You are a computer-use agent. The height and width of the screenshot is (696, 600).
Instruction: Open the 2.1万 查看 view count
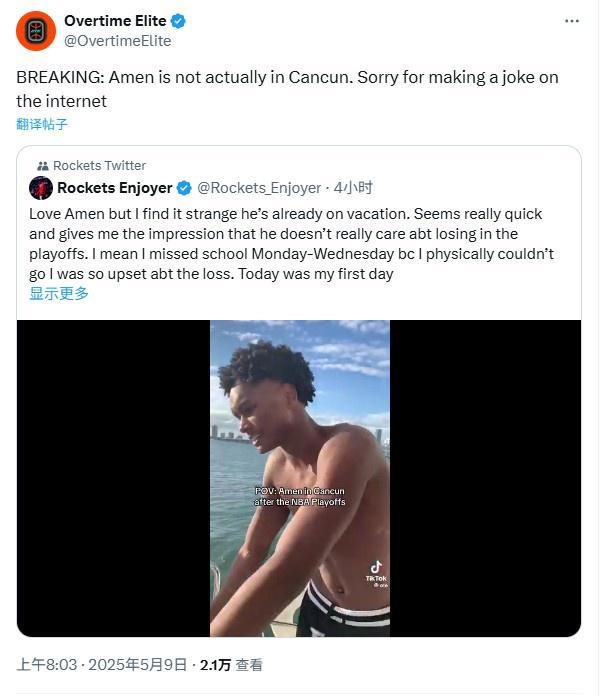click(x=232, y=664)
